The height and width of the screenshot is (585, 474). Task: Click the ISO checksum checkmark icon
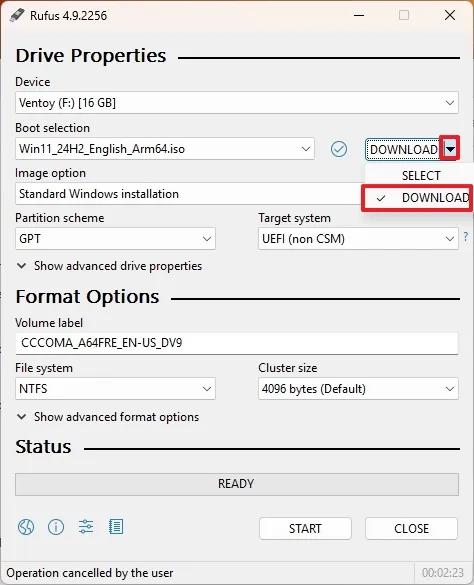339,149
